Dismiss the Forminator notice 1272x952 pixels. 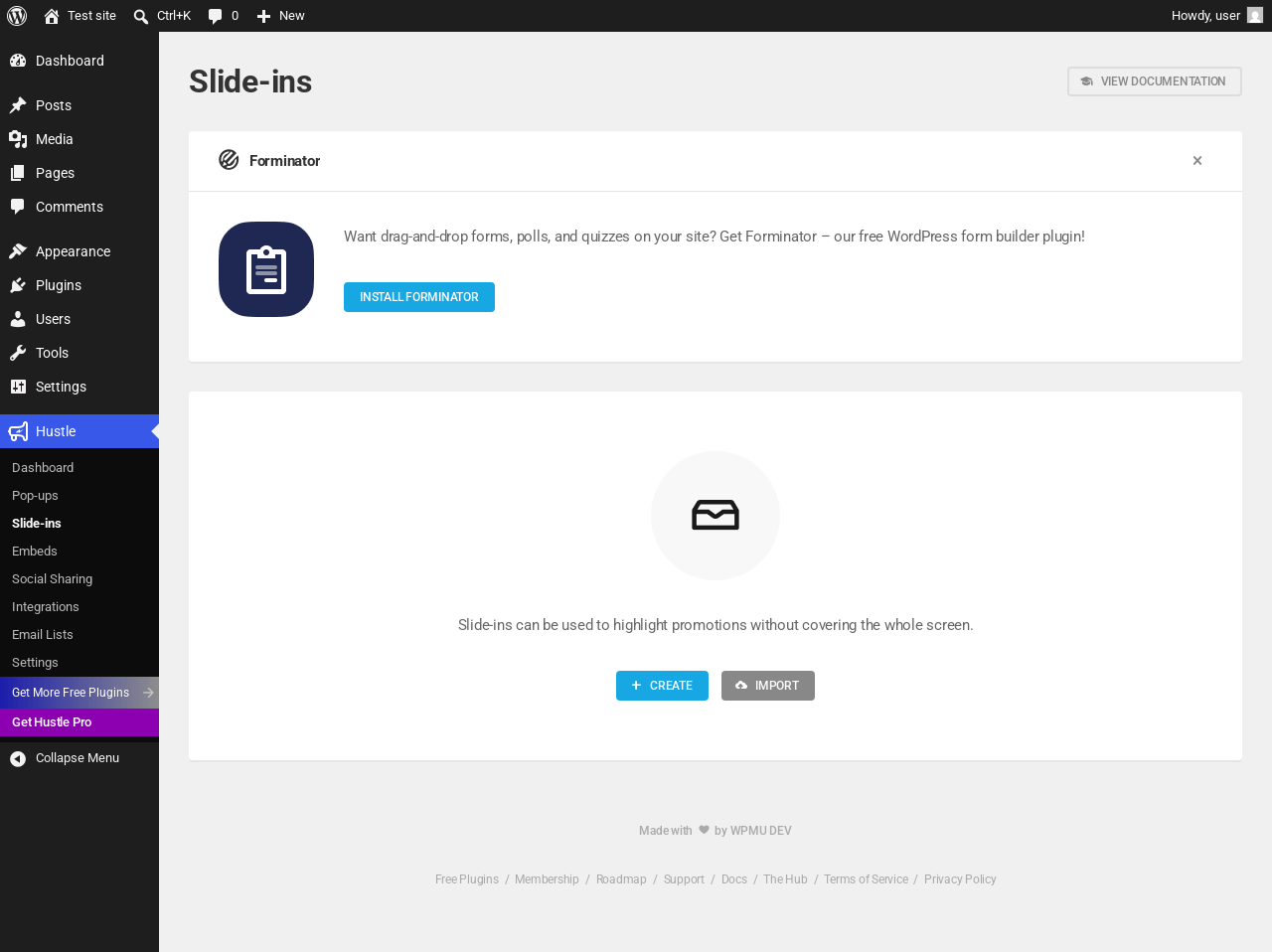[x=1197, y=161]
